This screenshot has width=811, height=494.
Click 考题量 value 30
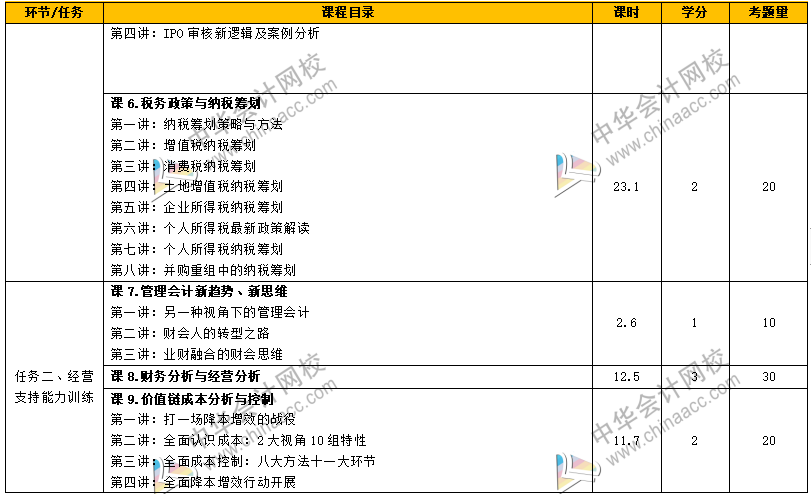point(769,377)
